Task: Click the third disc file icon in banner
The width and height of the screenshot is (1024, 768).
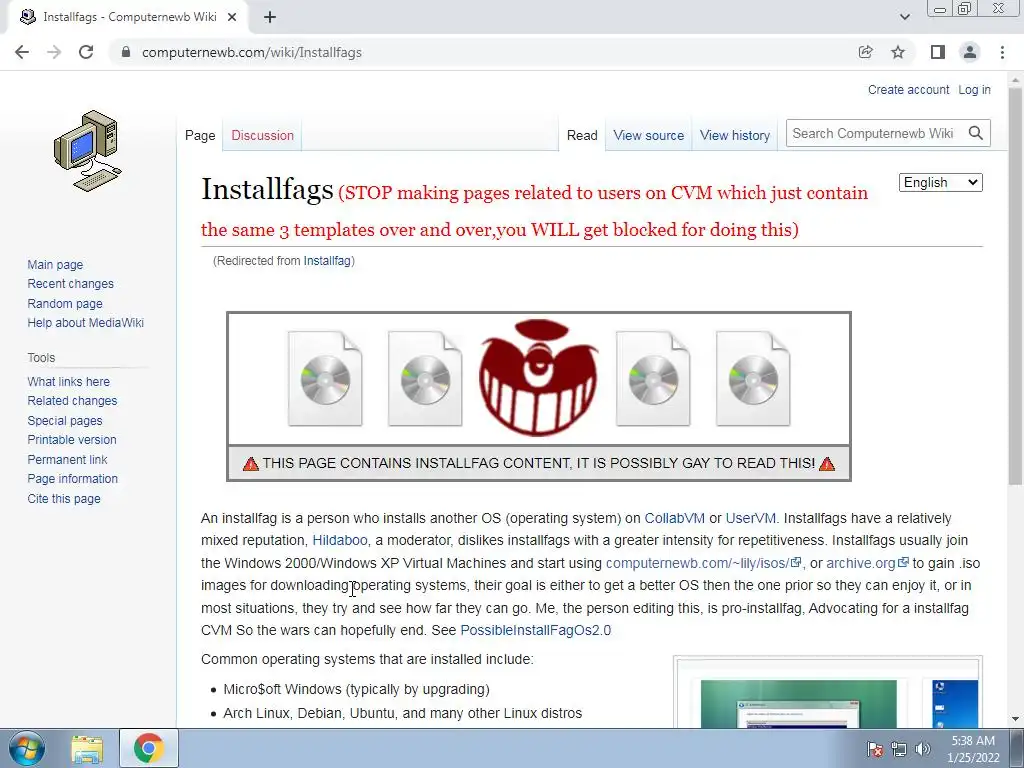Action: [x=653, y=379]
